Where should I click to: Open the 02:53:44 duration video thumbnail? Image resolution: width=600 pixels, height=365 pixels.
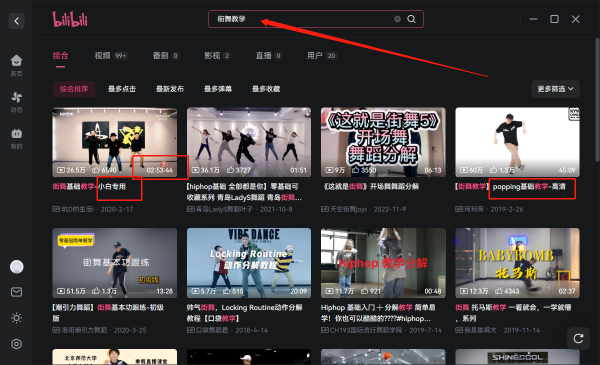click(115, 142)
